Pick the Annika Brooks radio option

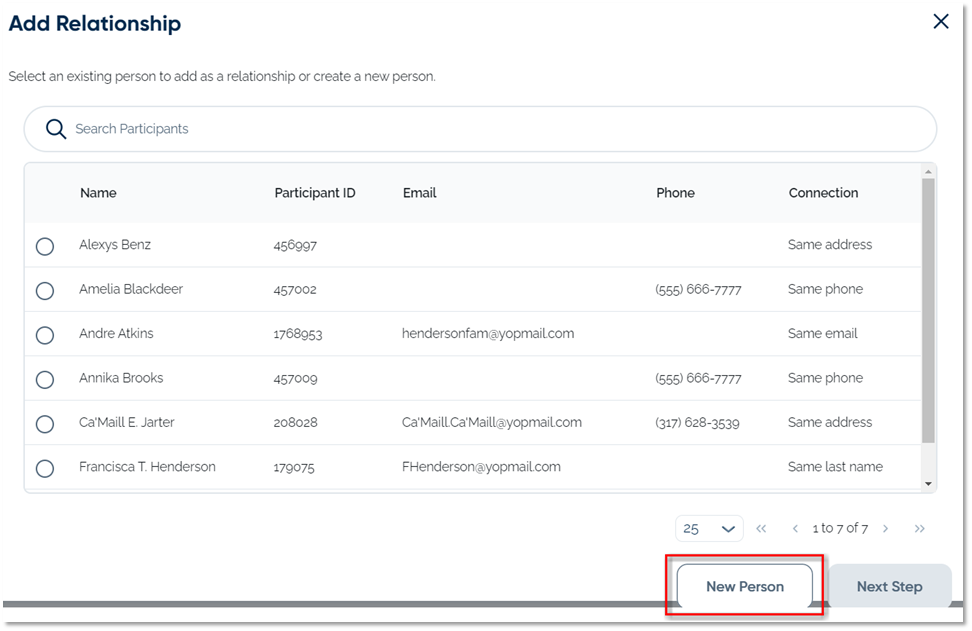coord(45,380)
